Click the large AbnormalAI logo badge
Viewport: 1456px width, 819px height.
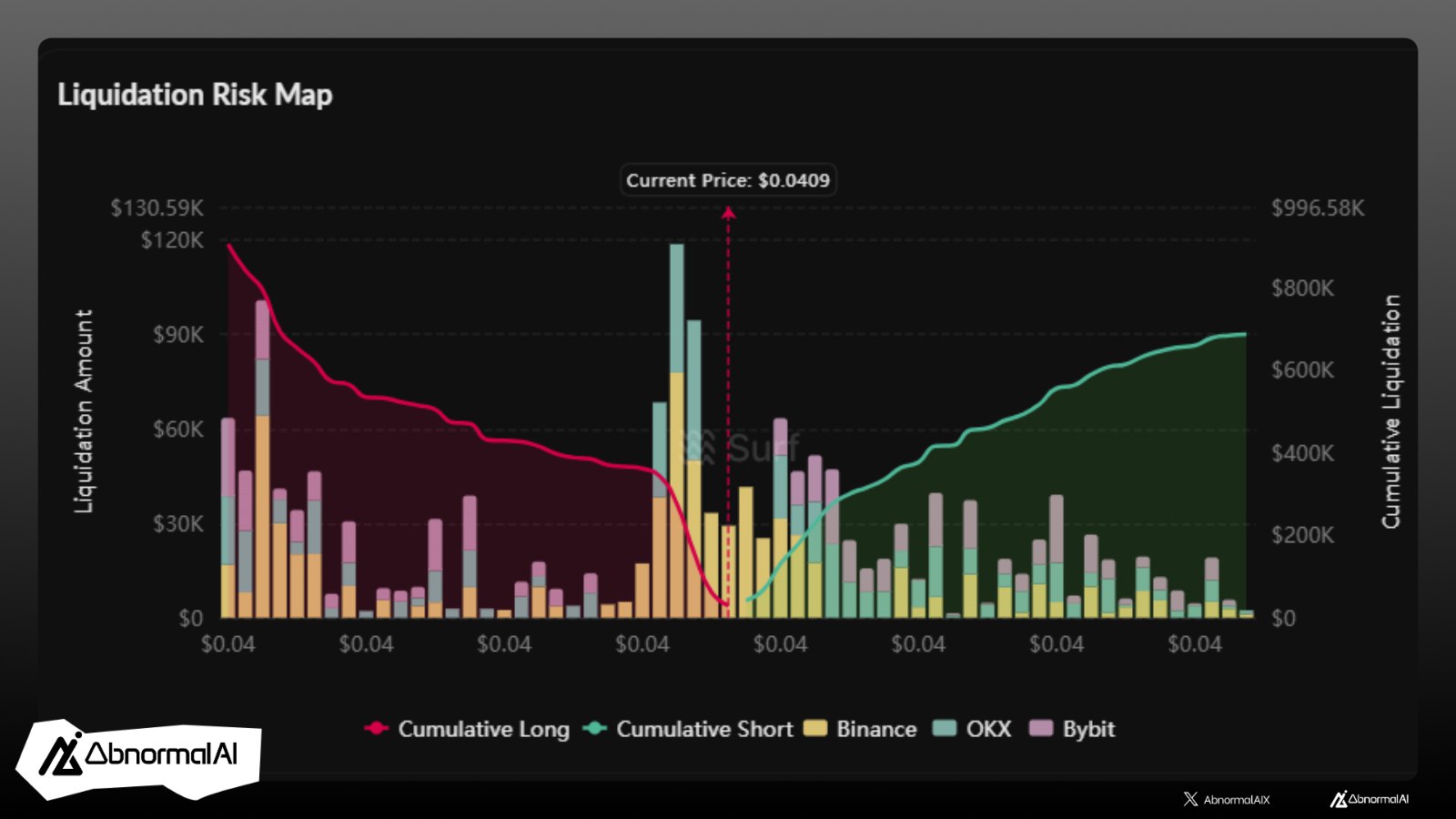139,755
